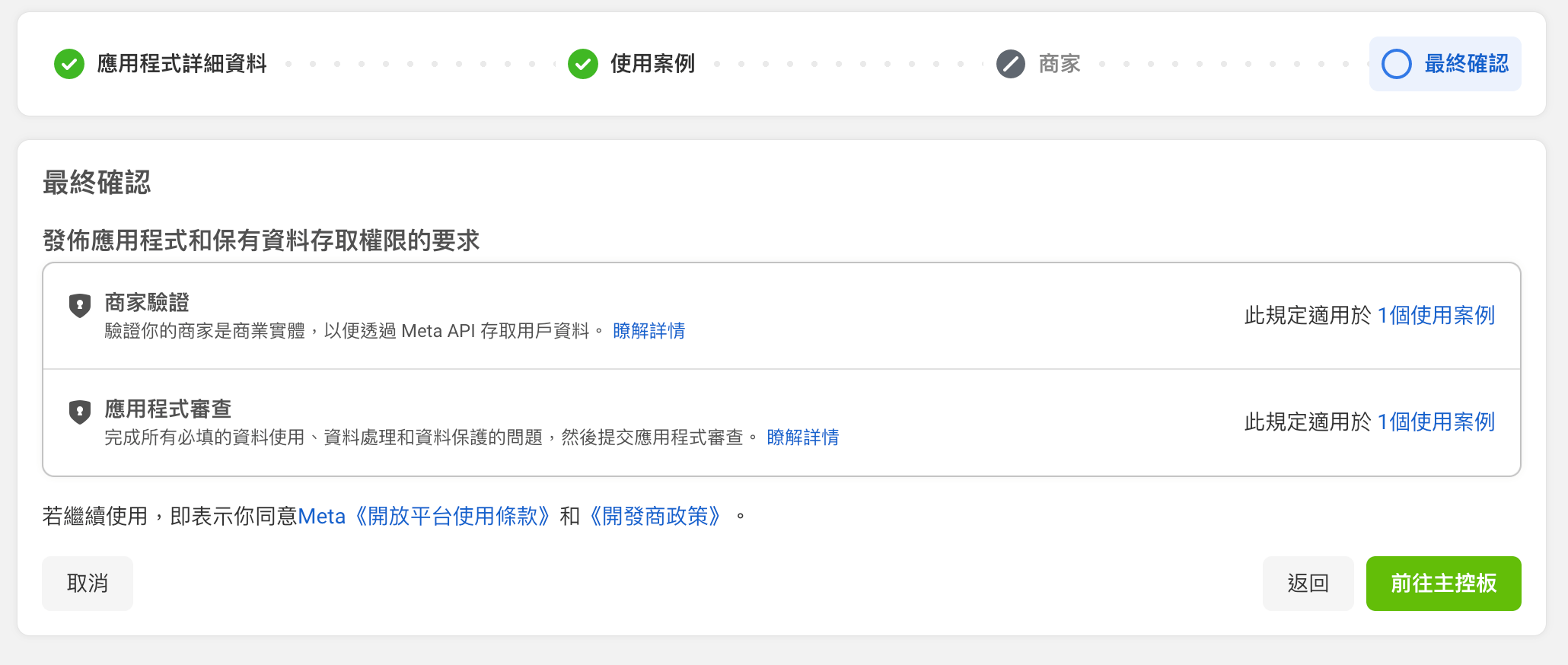Click the green 前往主控板 button
Screen dimensions: 1568x665
pos(1443,584)
